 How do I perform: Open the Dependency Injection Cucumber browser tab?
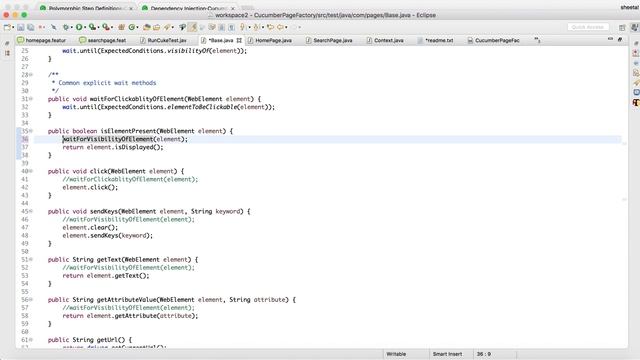point(189,8)
